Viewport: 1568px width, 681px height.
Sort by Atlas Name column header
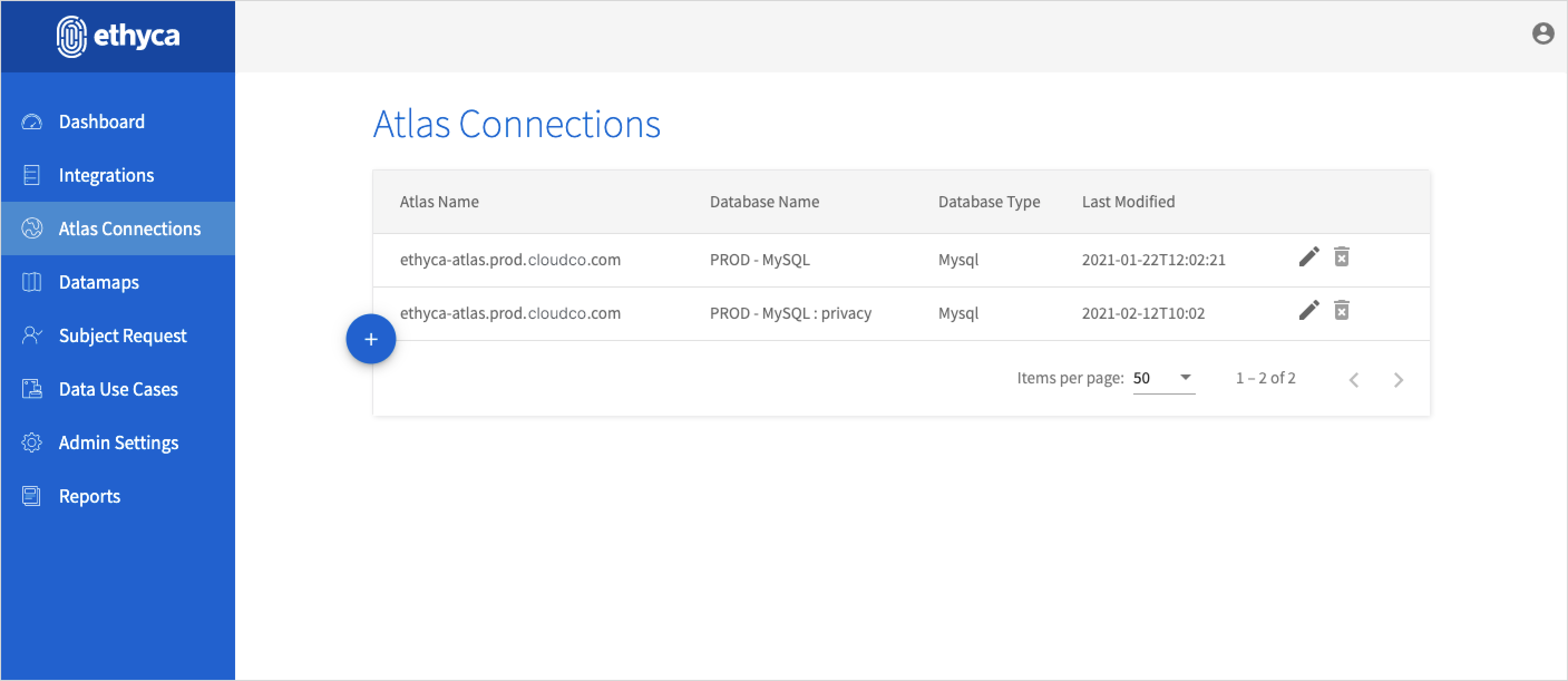pyautogui.click(x=439, y=202)
